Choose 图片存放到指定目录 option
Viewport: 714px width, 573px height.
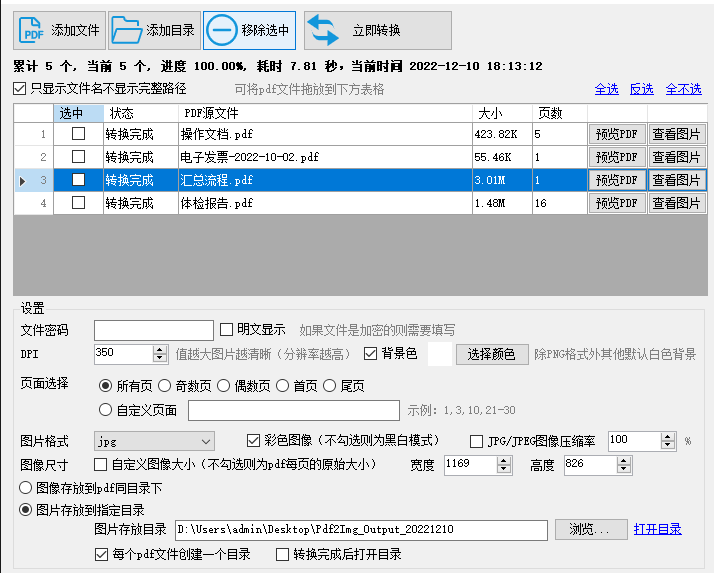[x=26, y=510]
